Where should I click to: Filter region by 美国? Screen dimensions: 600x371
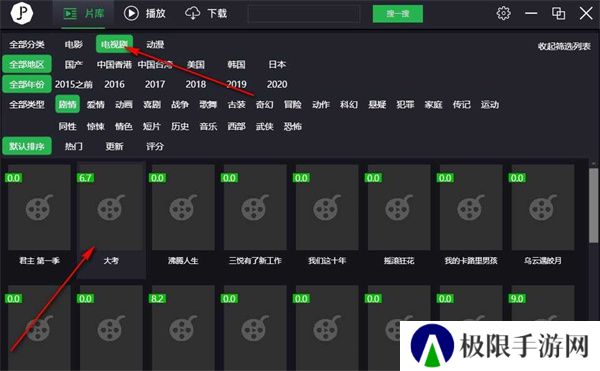[196, 64]
